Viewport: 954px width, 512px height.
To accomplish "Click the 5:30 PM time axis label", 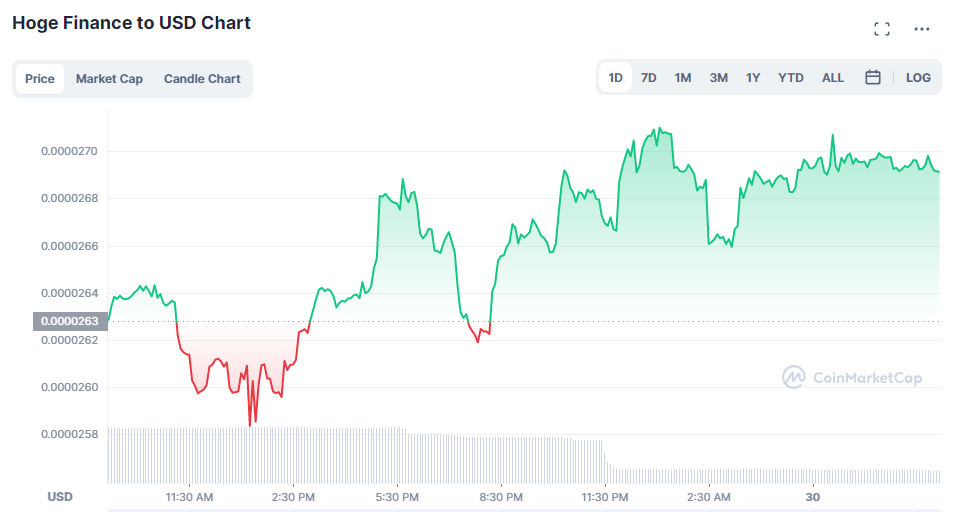I will [x=397, y=497].
